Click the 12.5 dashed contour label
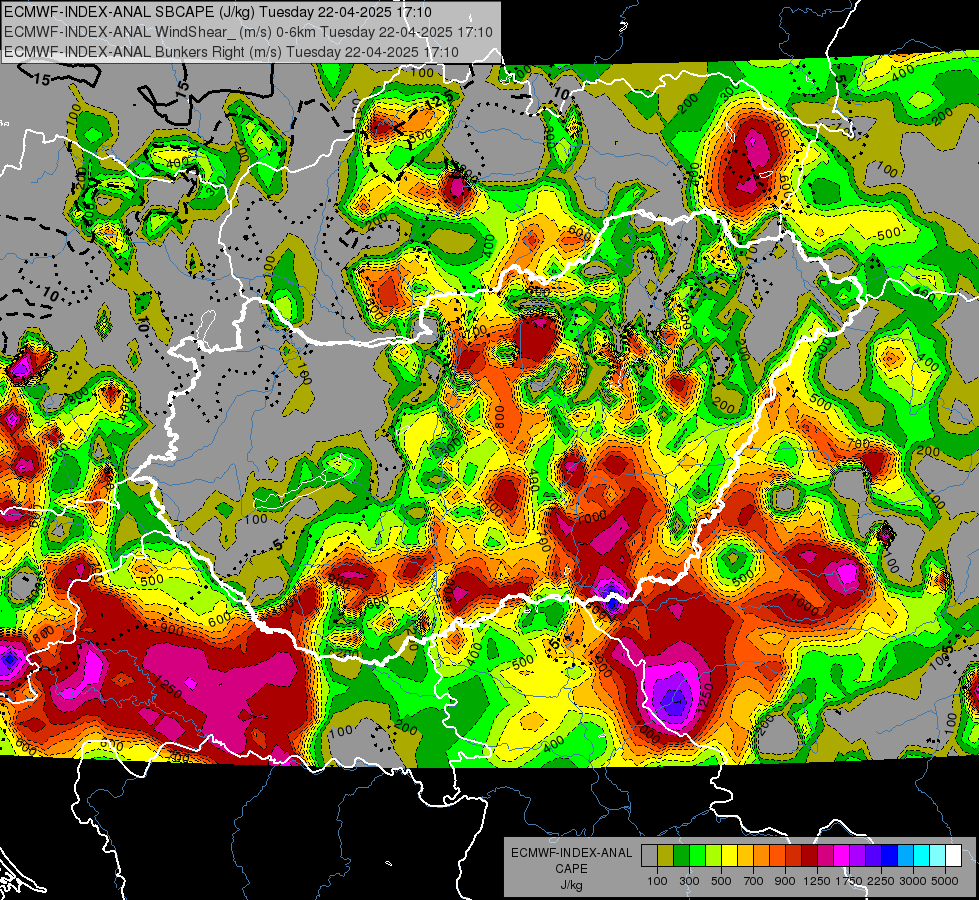The width and height of the screenshot is (979, 900). tap(439, 102)
